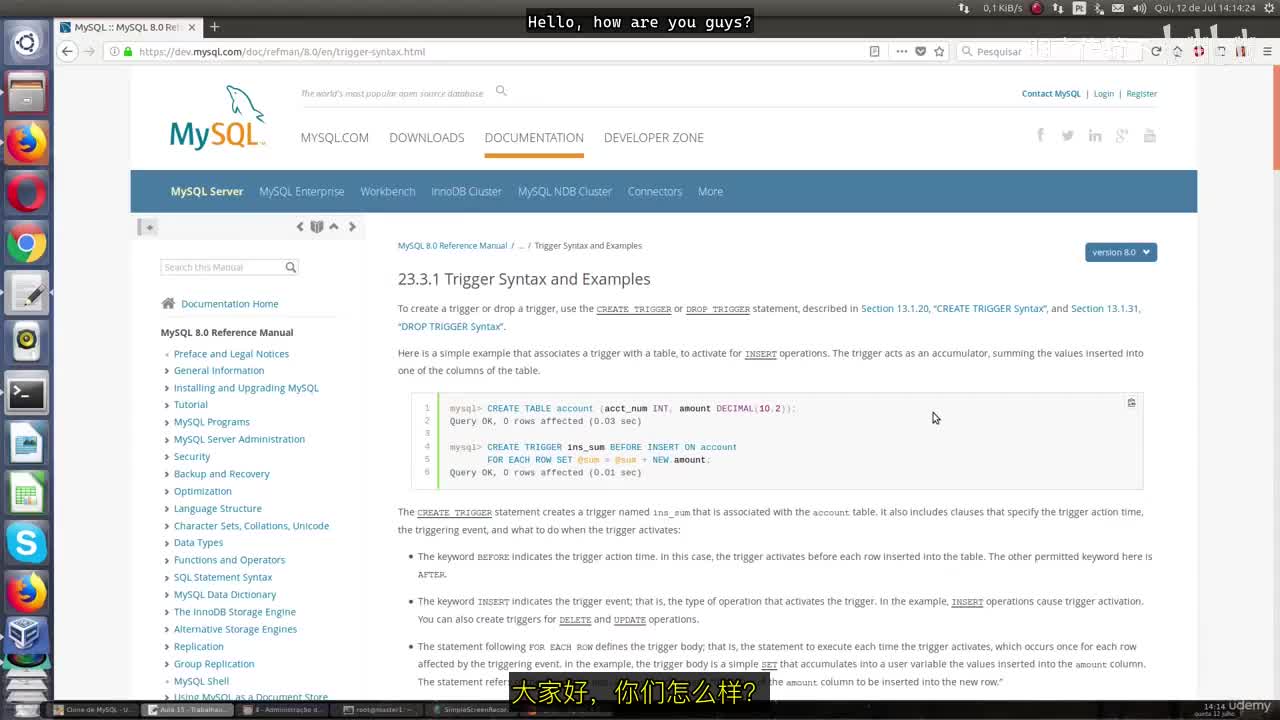Reload the current page
Screen dimensions: 1280x720
point(1156,52)
